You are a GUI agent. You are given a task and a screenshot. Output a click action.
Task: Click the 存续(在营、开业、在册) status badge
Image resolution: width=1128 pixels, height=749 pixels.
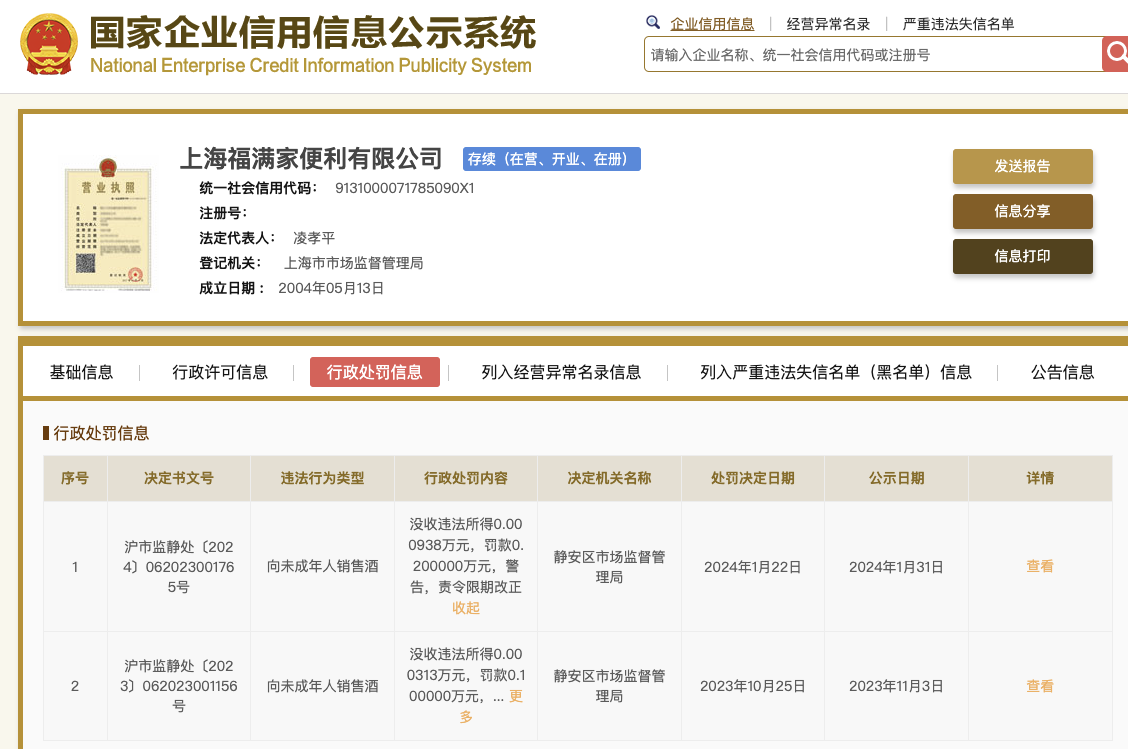click(x=551, y=159)
